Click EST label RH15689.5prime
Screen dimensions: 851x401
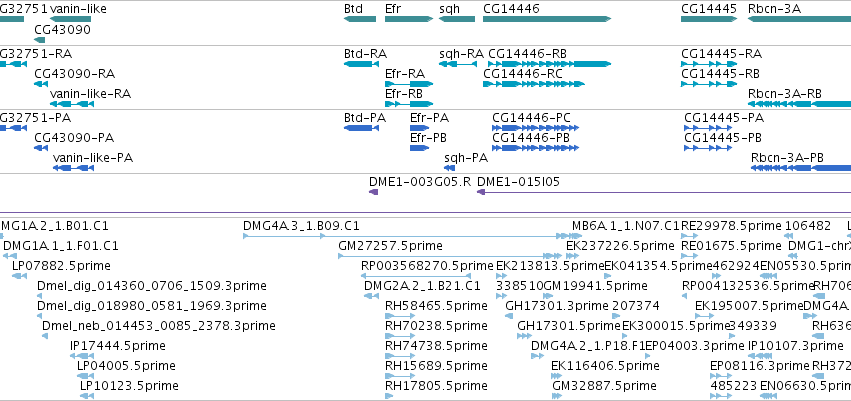coord(436,365)
